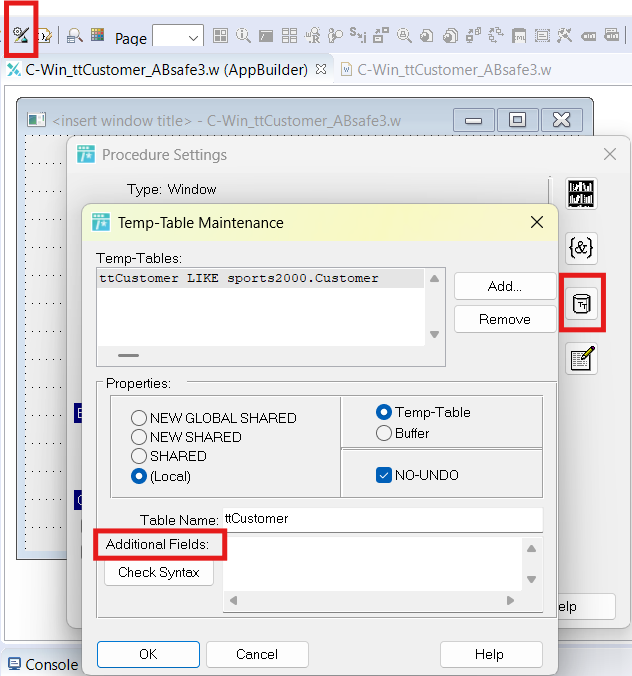This screenshot has width=632, height=676.
Task: Click the dark window panel toolbar icon
Action: (266, 36)
